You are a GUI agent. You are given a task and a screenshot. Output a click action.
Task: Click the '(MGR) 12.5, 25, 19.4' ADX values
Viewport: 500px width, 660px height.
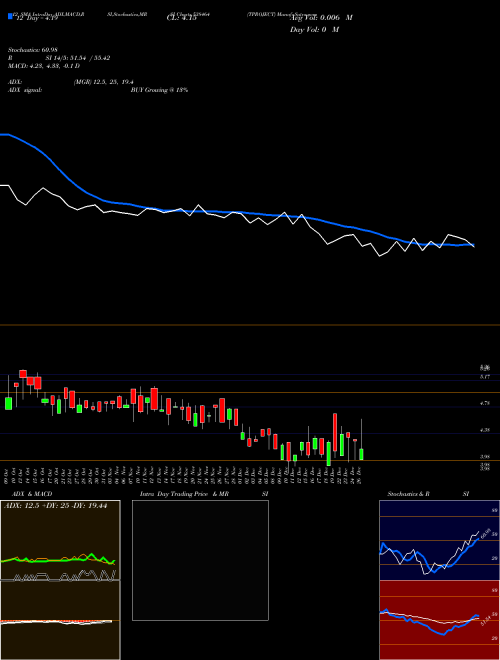[x=104, y=82]
